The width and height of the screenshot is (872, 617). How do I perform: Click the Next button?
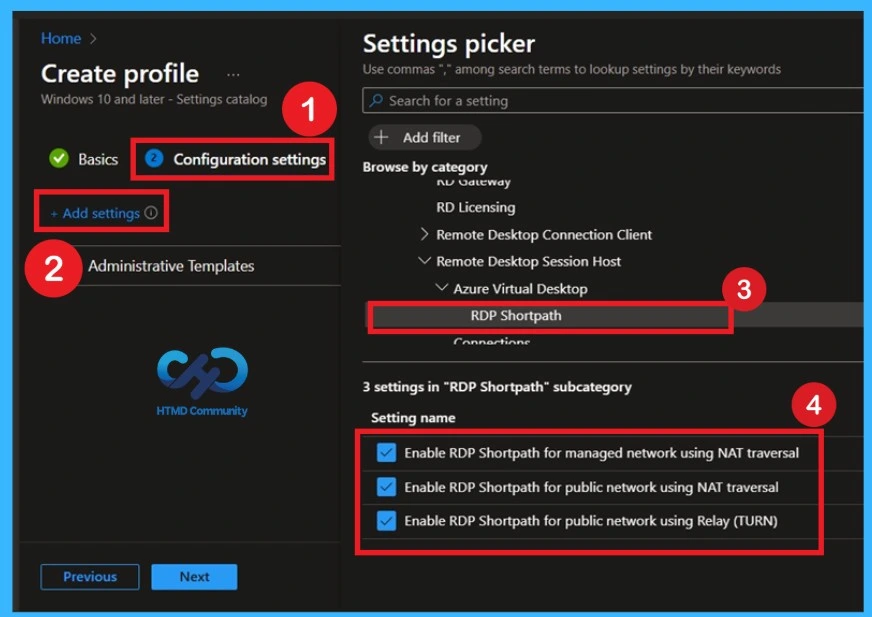click(x=194, y=576)
